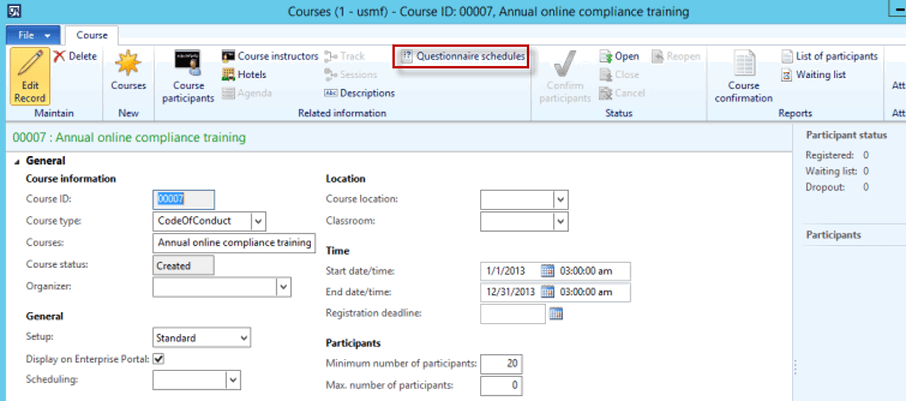Open Waiting list report

814,75
